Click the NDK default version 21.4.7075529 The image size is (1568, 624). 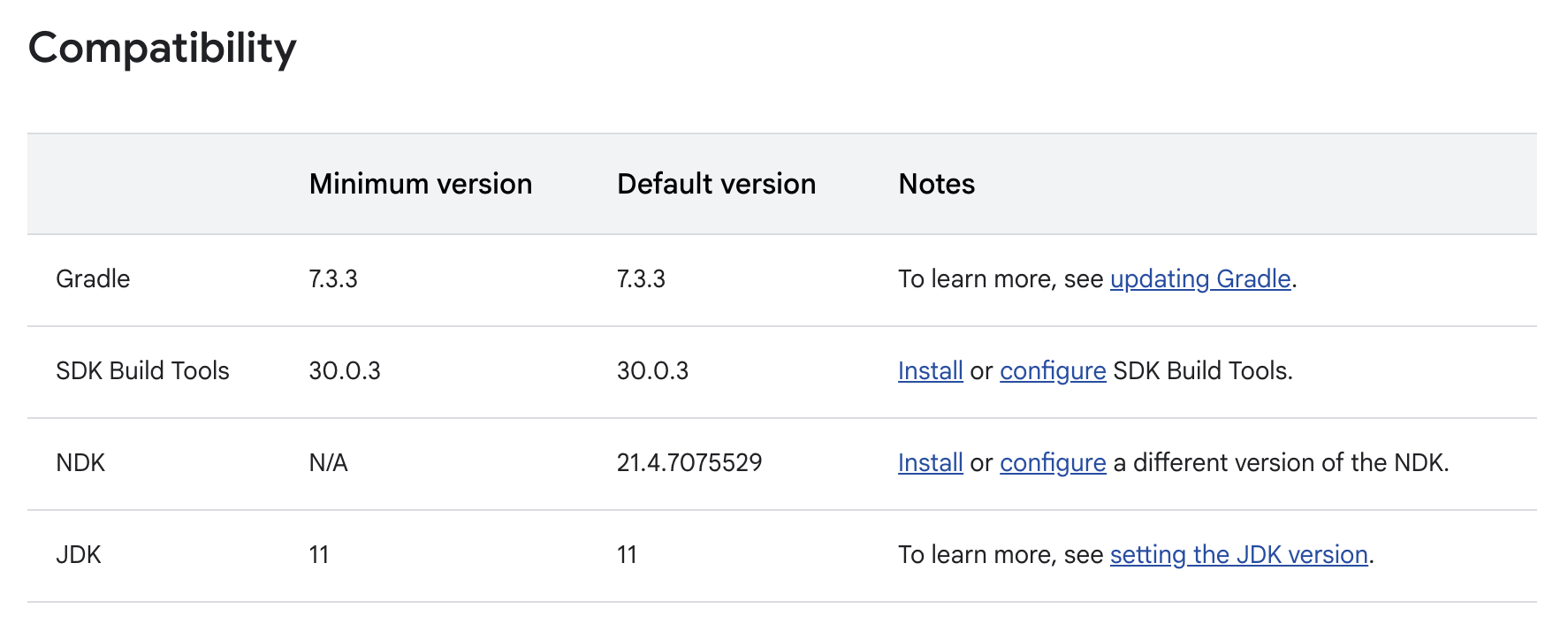pyautogui.click(x=689, y=463)
